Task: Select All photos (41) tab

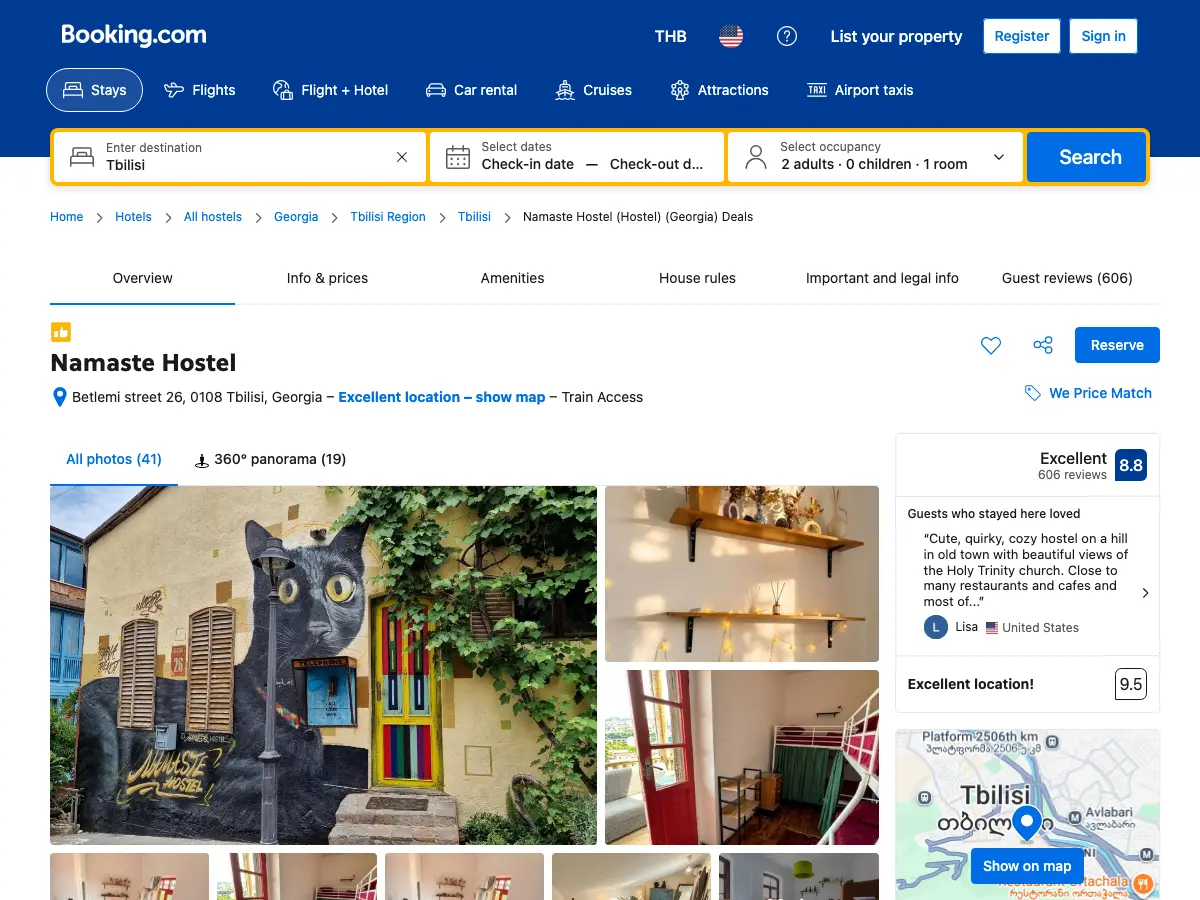Action: (x=114, y=460)
